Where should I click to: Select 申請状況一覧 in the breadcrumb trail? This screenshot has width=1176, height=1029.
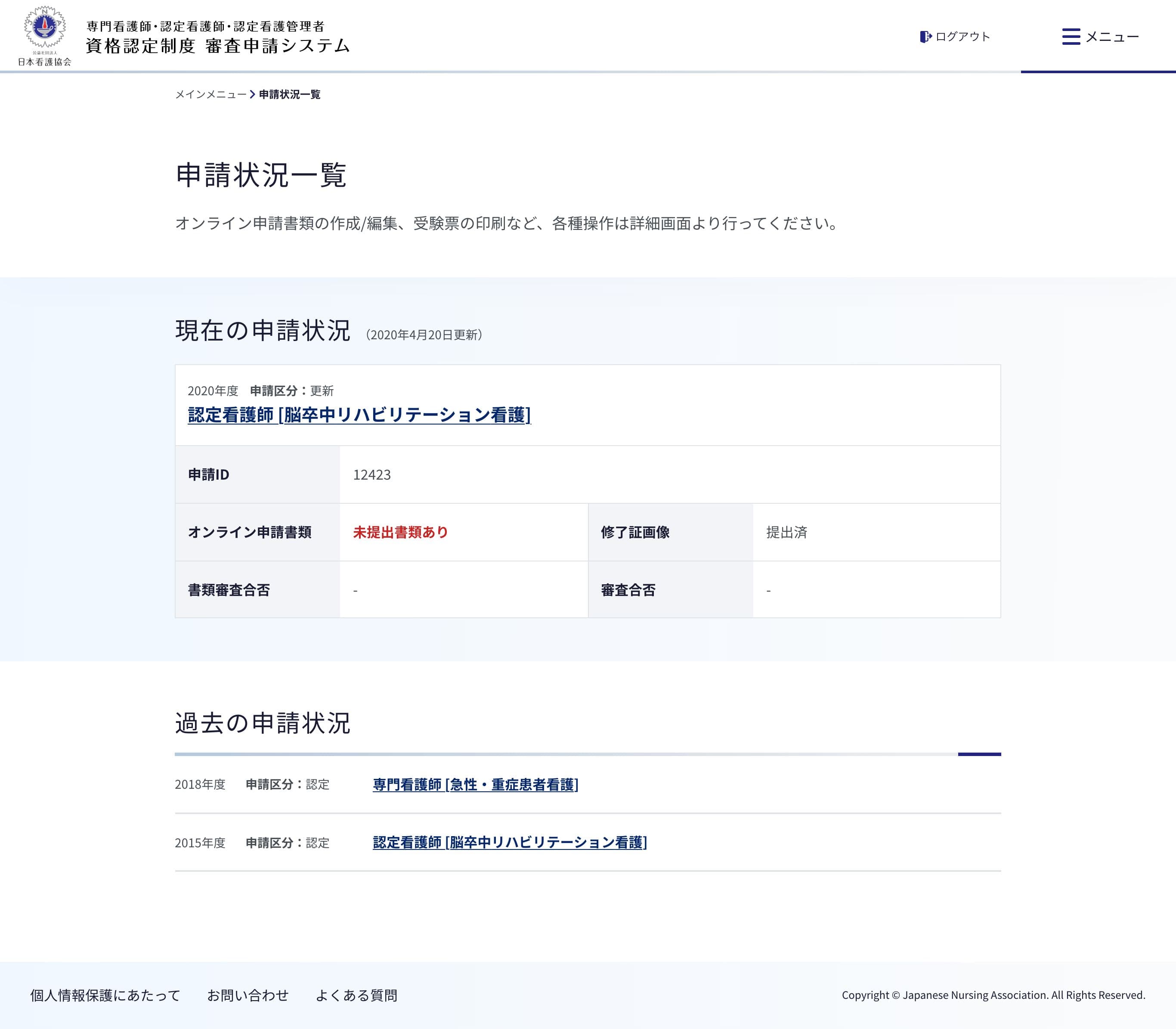(289, 95)
